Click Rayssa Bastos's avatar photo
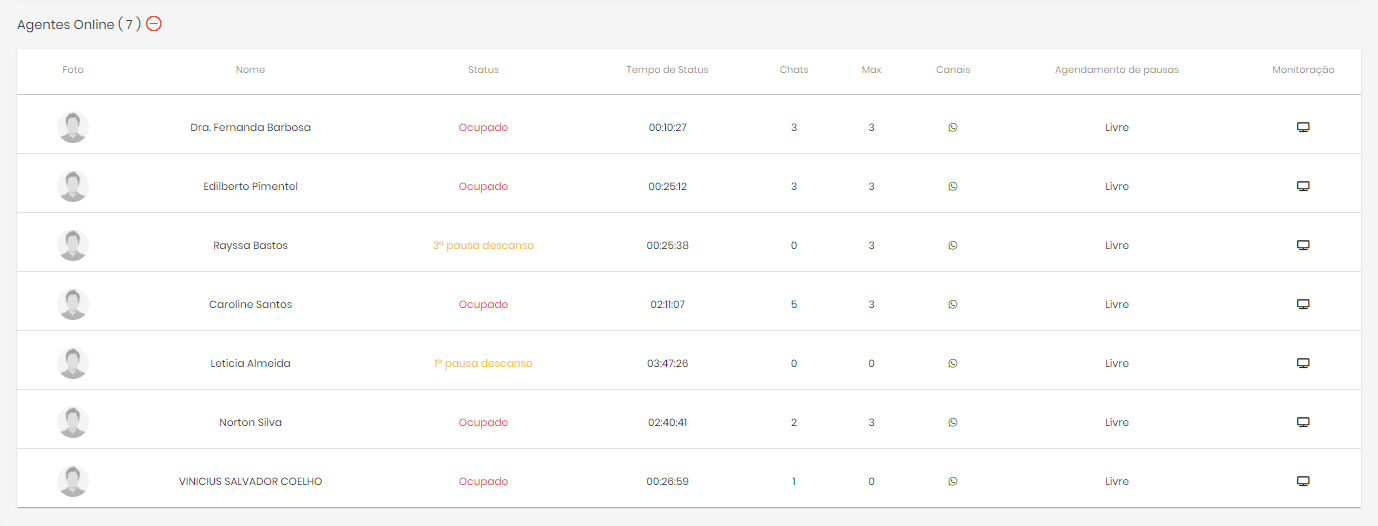 (x=73, y=245)
